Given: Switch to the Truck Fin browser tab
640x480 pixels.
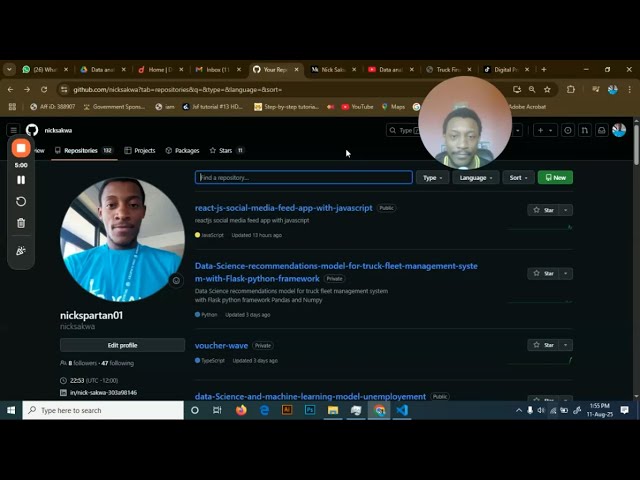Looking at the screenshot, I should tap(449, 70).
